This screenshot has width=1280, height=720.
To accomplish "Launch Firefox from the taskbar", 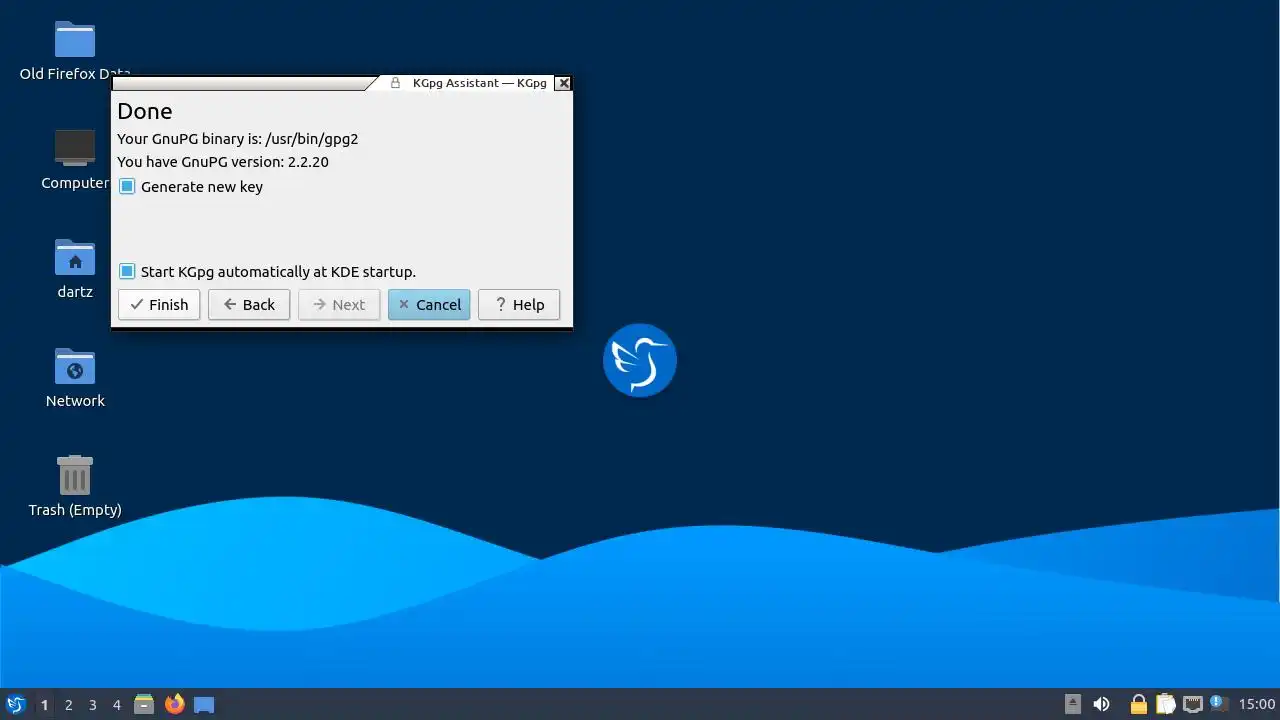I will 175,704.
